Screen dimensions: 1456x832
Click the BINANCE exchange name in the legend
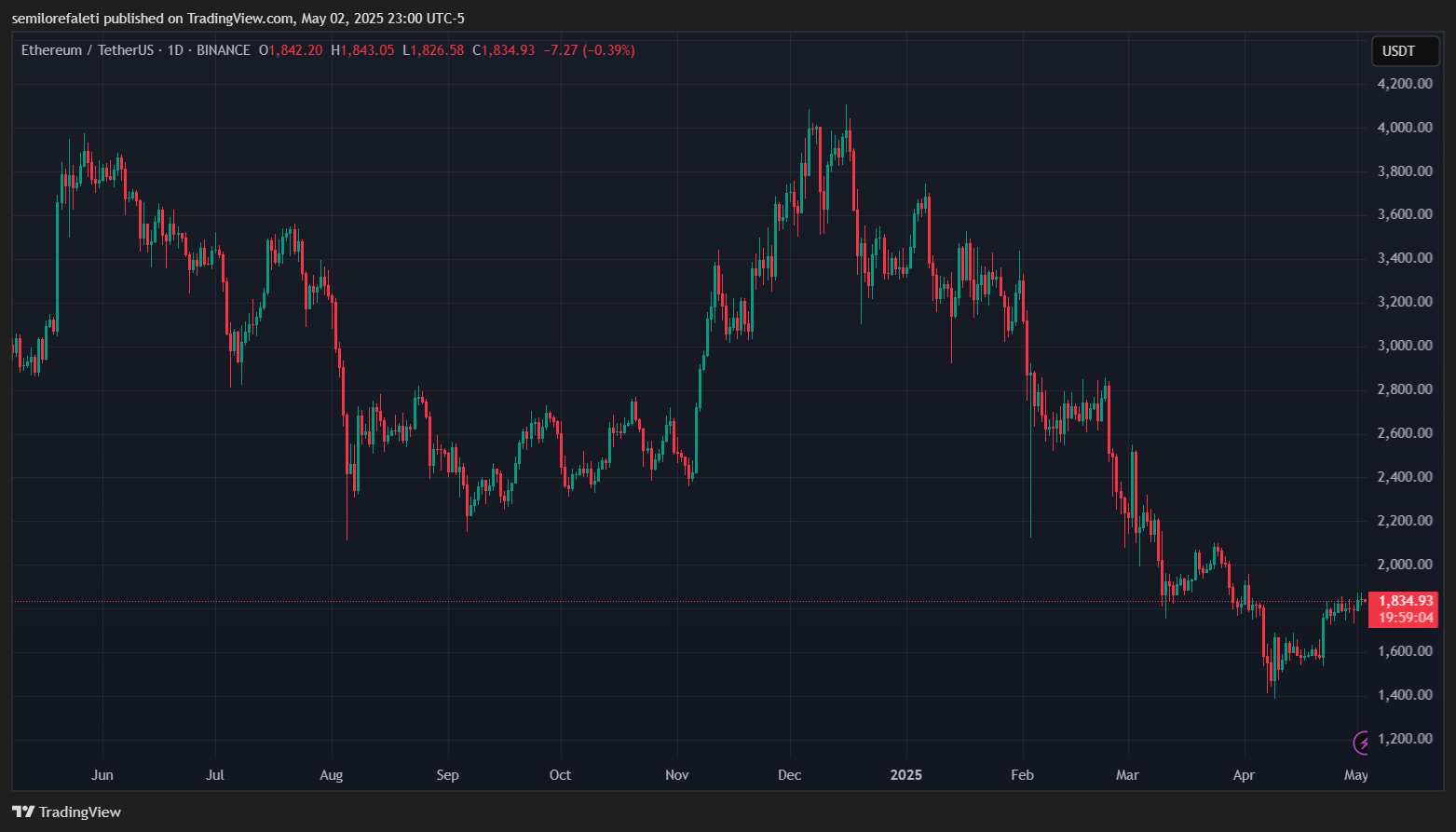224,50
